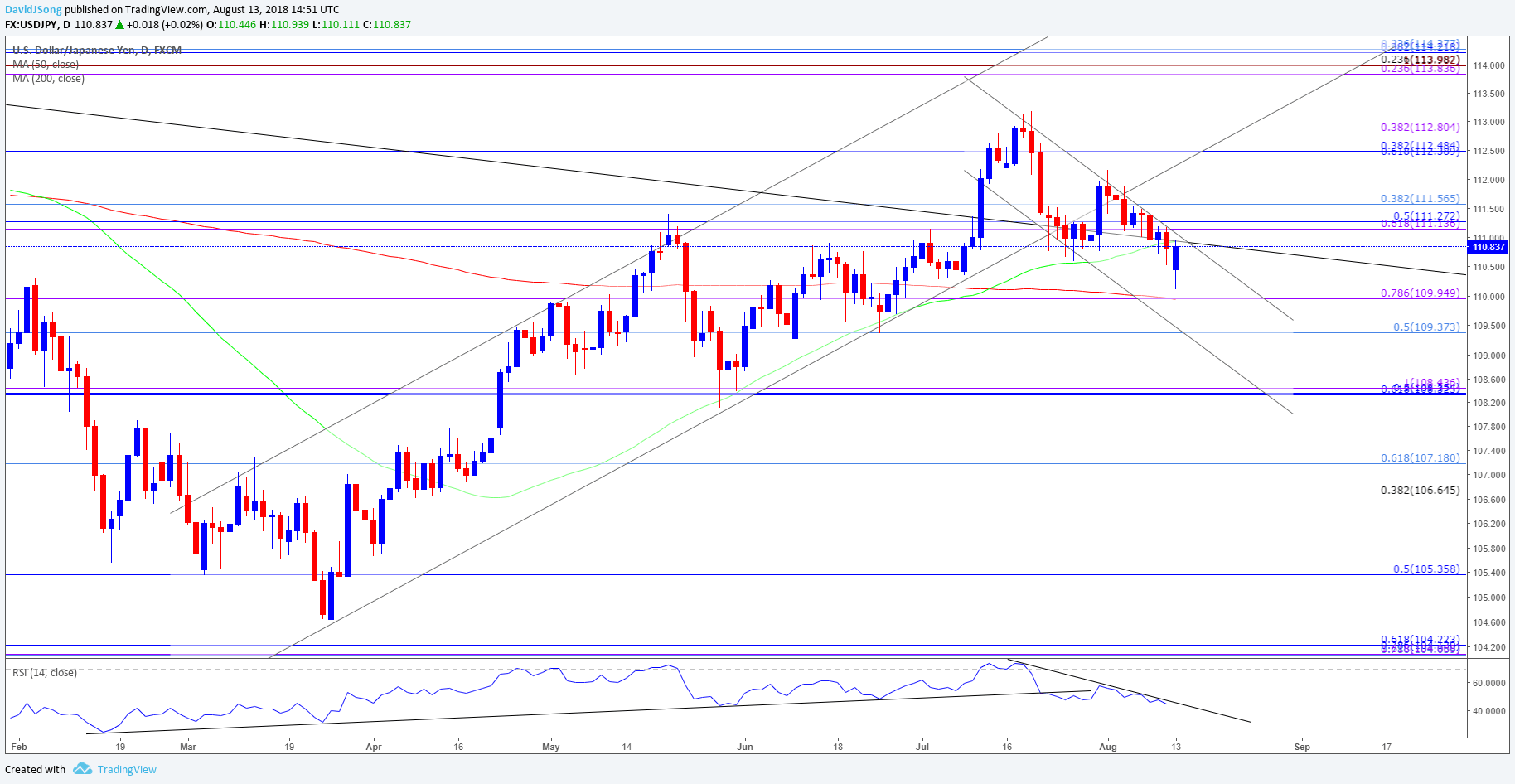This screenshot has height=784, width=1515.
Task: Select the C:110.837 close value
Action: point(387,24)
